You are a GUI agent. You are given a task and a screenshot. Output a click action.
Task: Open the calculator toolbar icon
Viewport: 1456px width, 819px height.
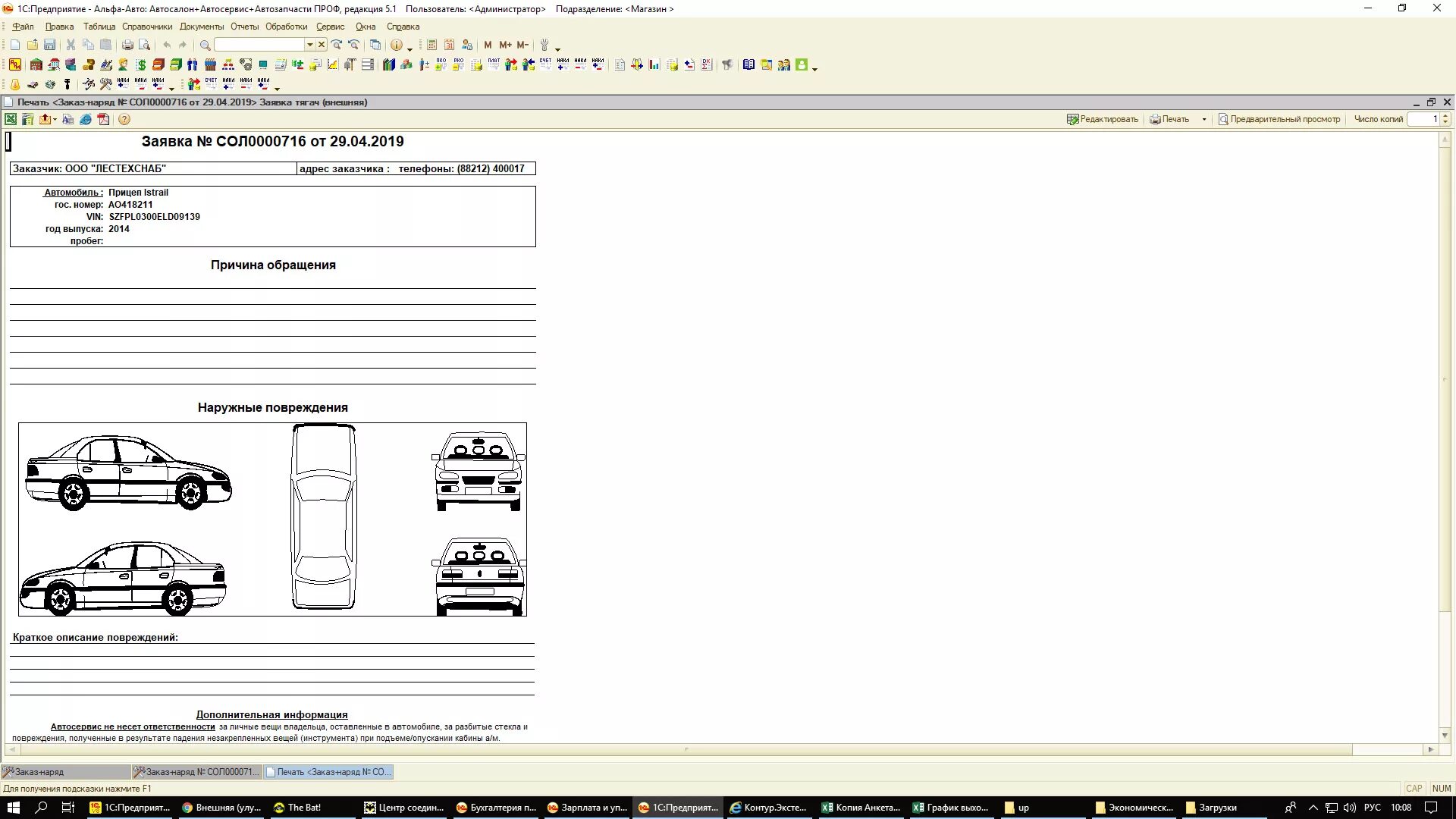(431, 45)
